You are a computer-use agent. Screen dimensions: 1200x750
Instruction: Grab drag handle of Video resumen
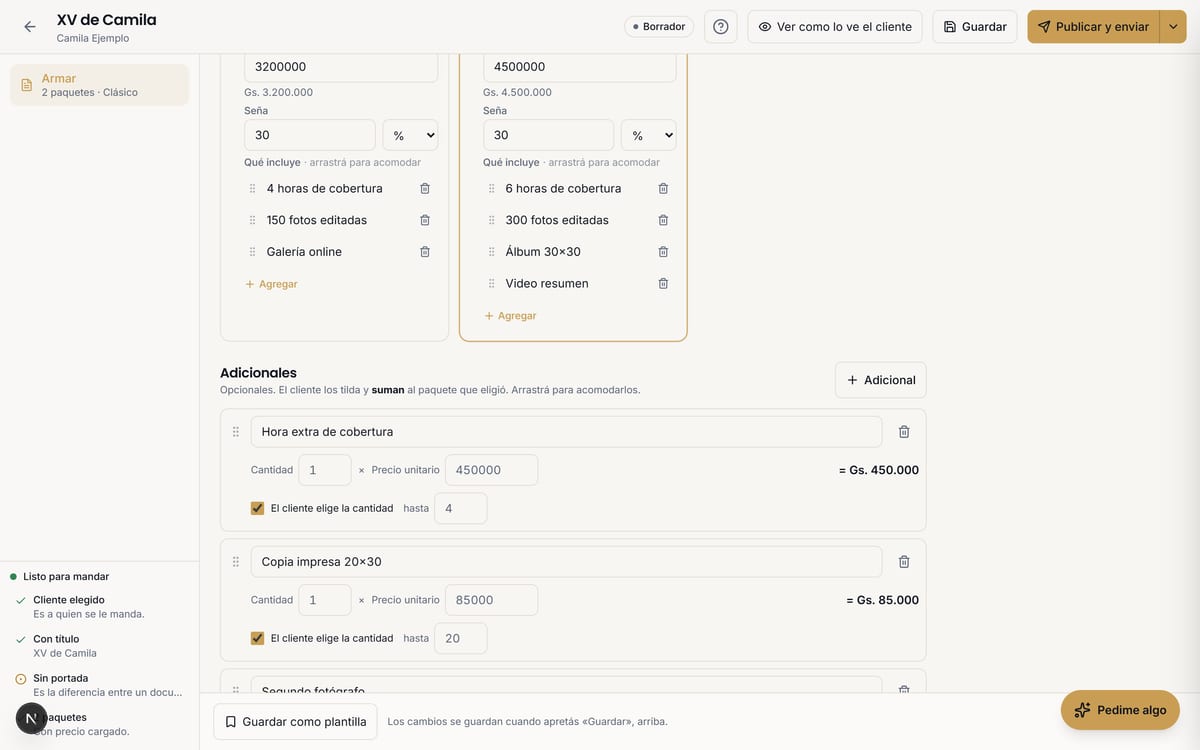click(491, 283)
